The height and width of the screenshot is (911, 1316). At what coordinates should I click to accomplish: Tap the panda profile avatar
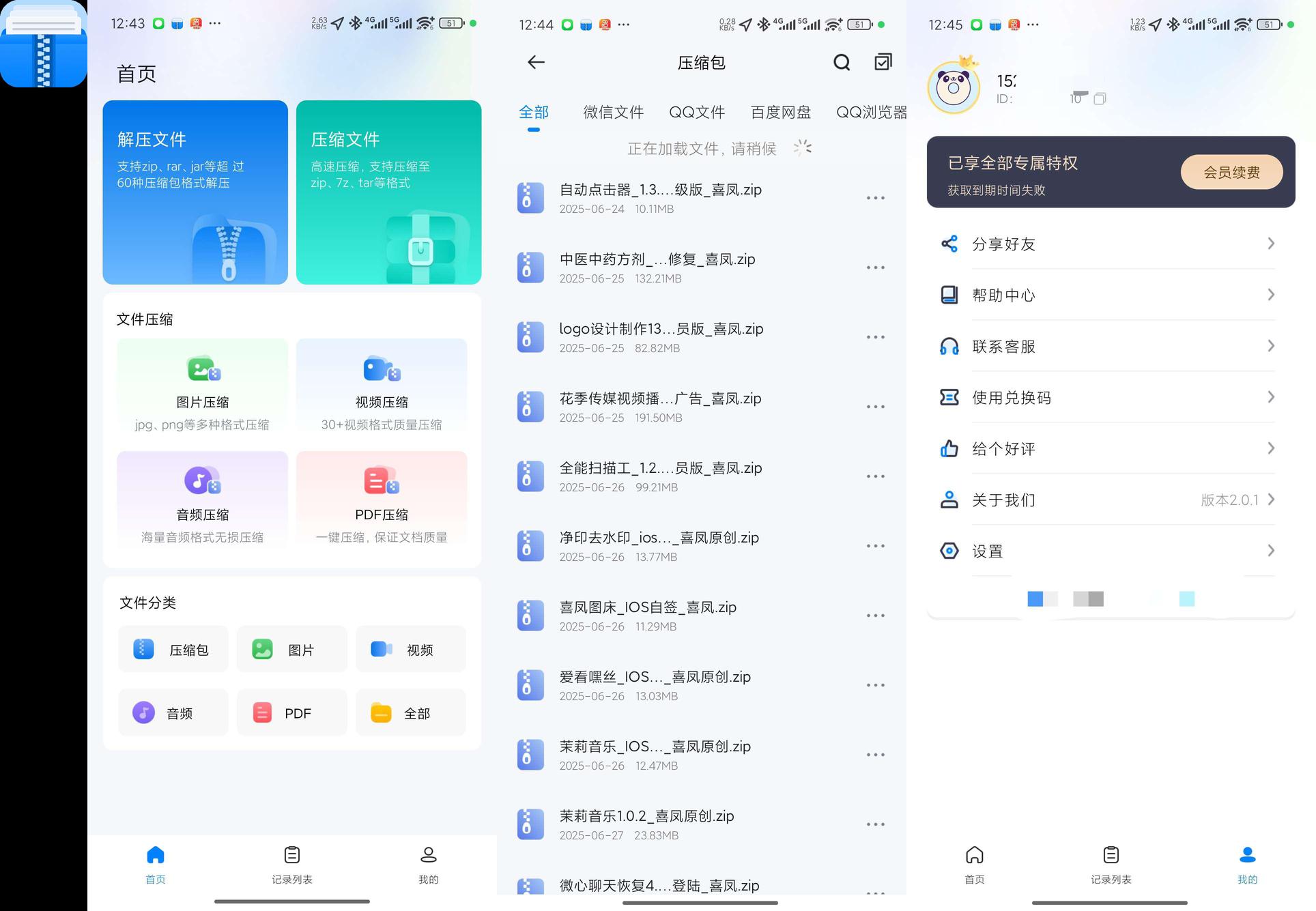coord(954,87)
